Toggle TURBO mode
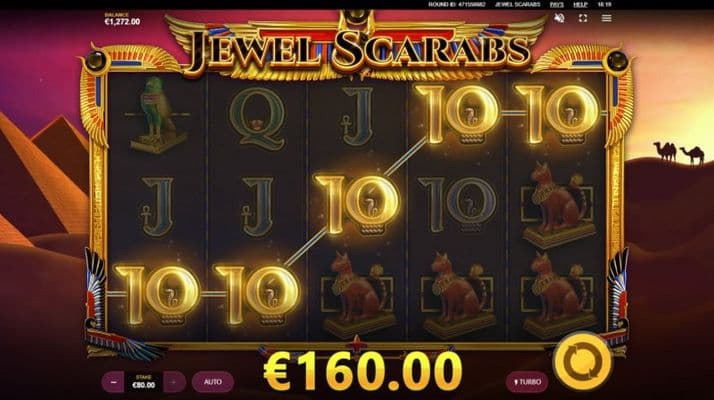 [527, 382]
